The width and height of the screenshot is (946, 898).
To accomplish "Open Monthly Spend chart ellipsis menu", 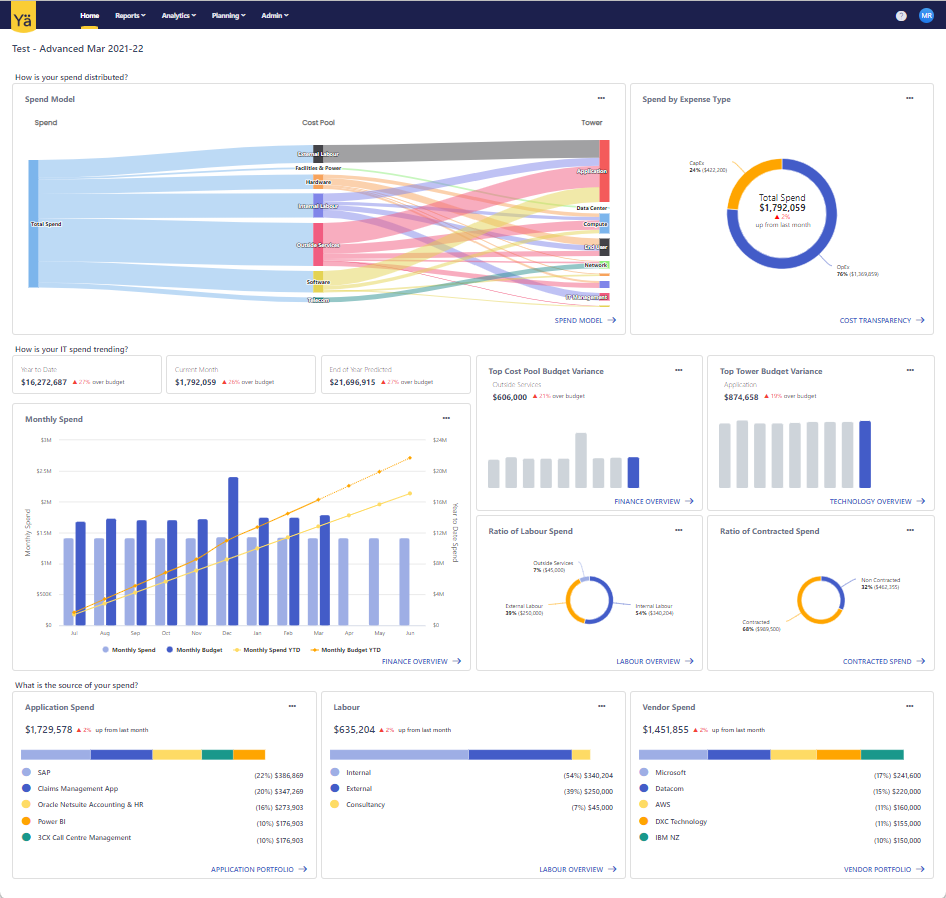I will [446, 419].
